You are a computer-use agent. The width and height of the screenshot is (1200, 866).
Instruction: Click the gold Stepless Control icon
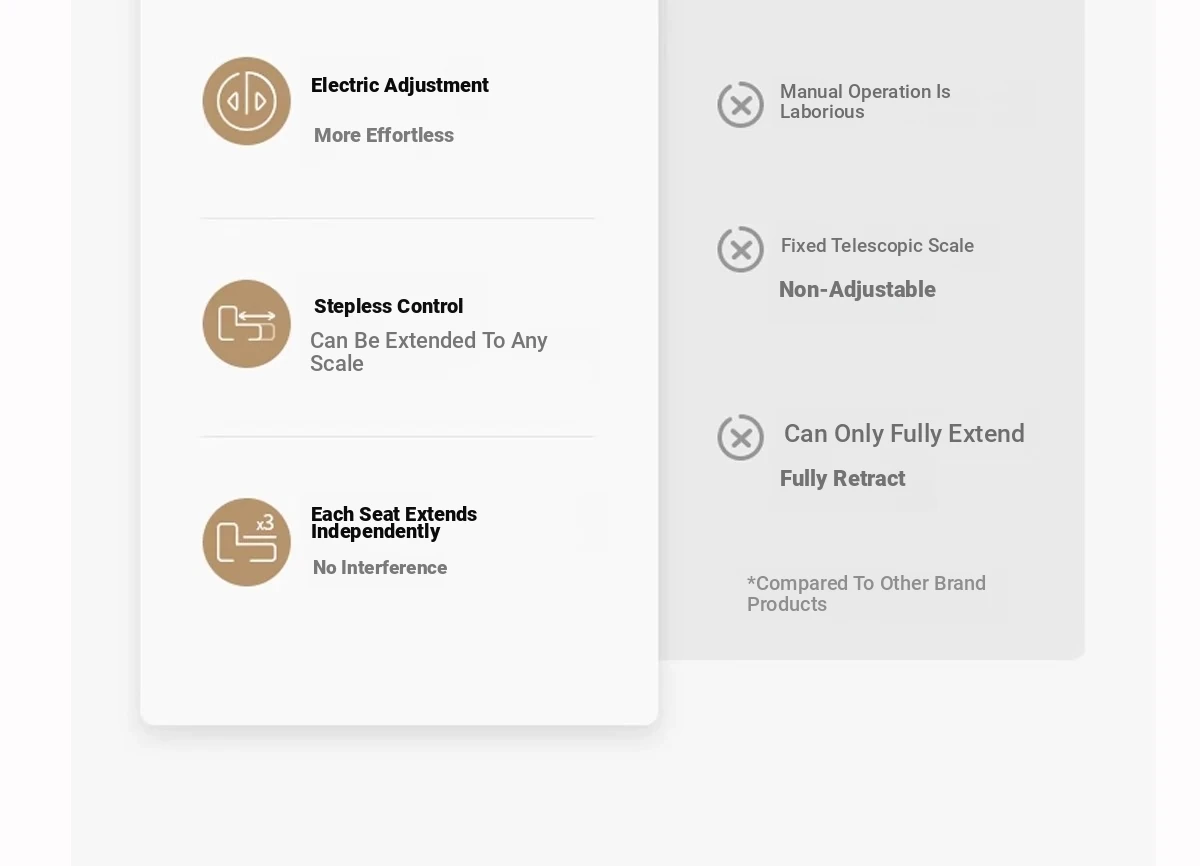pos(247,324)
